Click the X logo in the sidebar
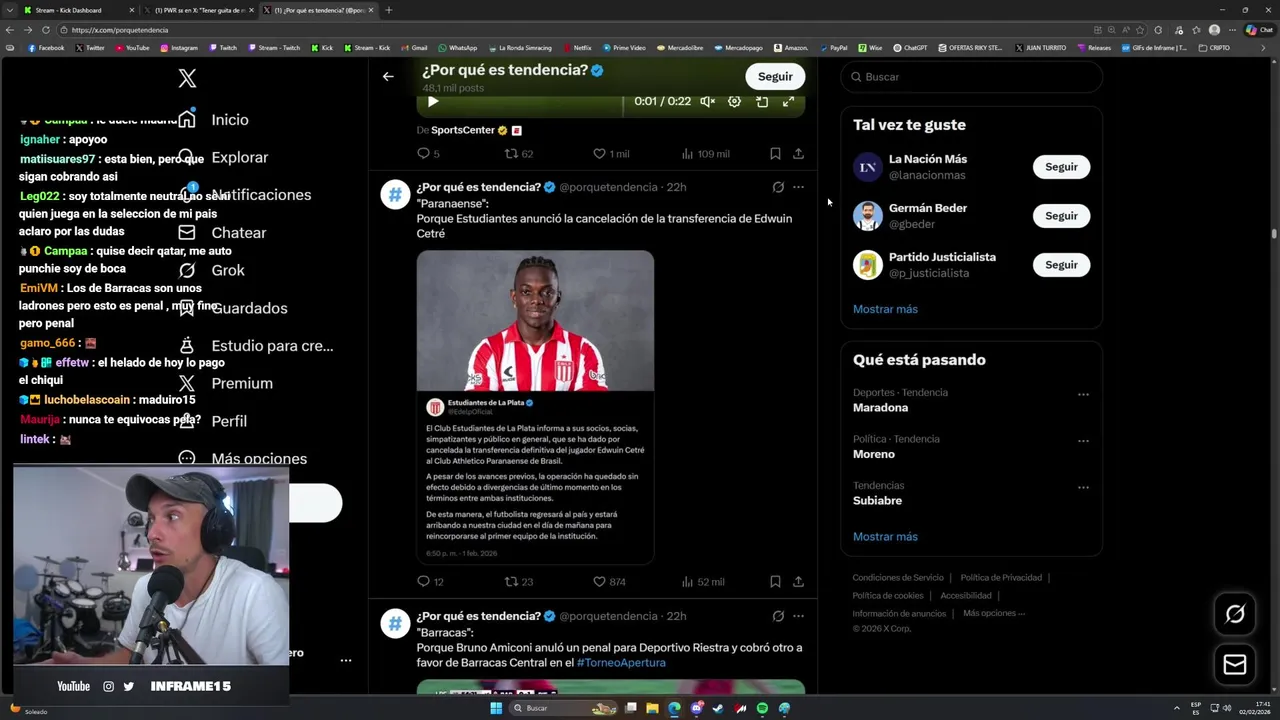The height and width of the screenshot is (720, 1280). pos(187,78)
